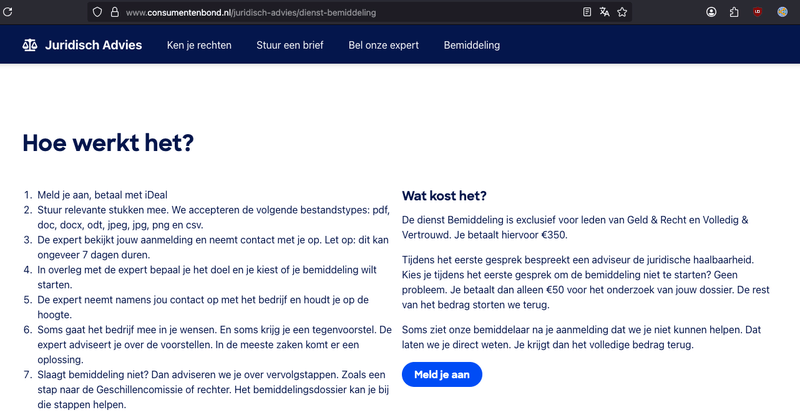Click paragraph 'Tijdens het eerste gesprek bespreekt'
The image size is (800, 420).
586,282
